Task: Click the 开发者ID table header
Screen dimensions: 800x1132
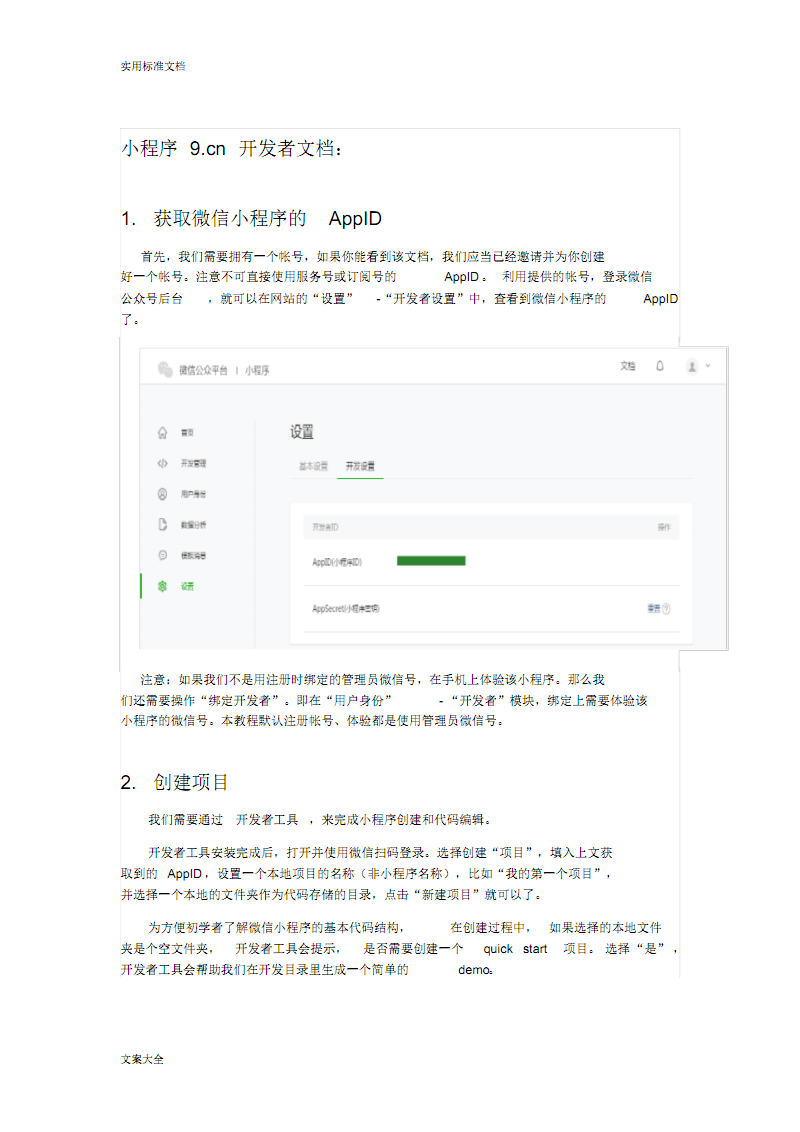Action: (325, 527)
